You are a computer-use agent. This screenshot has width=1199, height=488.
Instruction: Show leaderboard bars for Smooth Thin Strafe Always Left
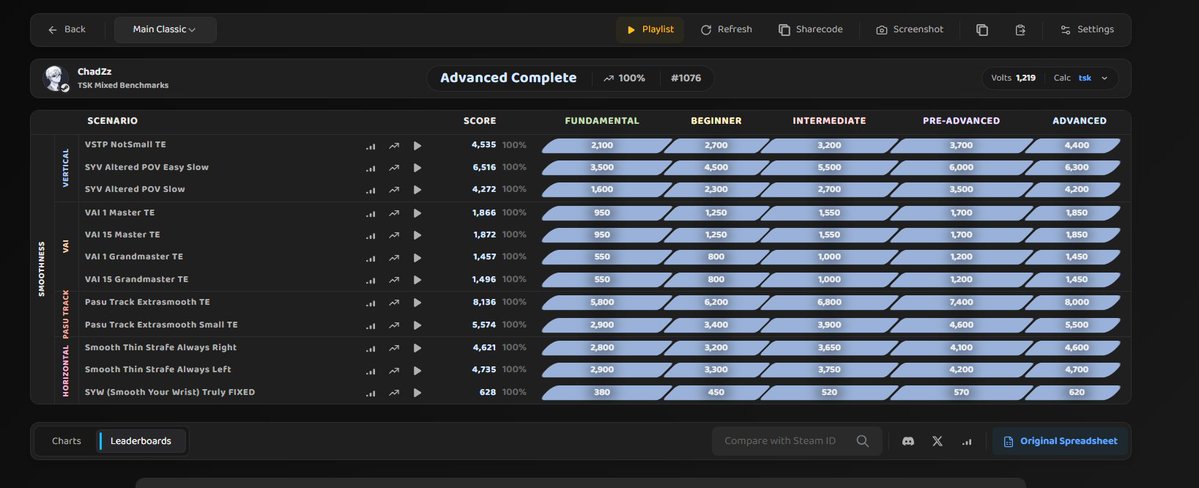tap(371, 370)
